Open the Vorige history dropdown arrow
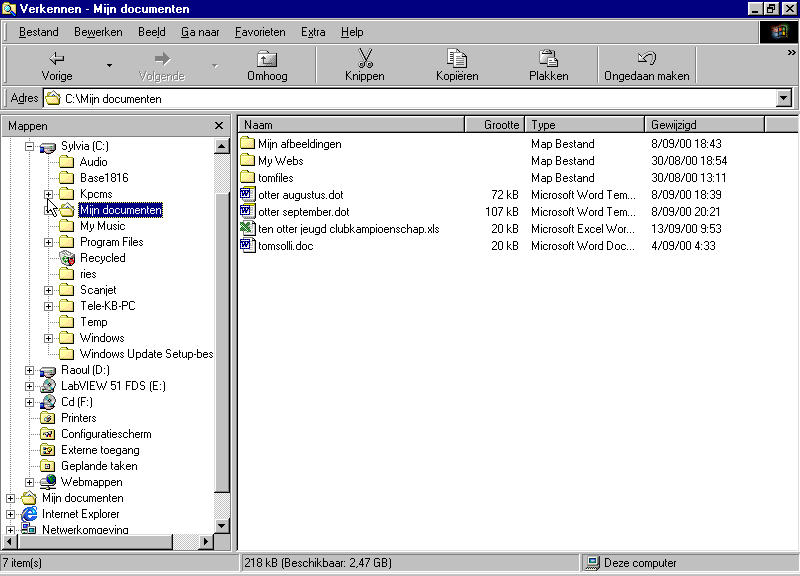800x576 pixels. tap(109, 66)
